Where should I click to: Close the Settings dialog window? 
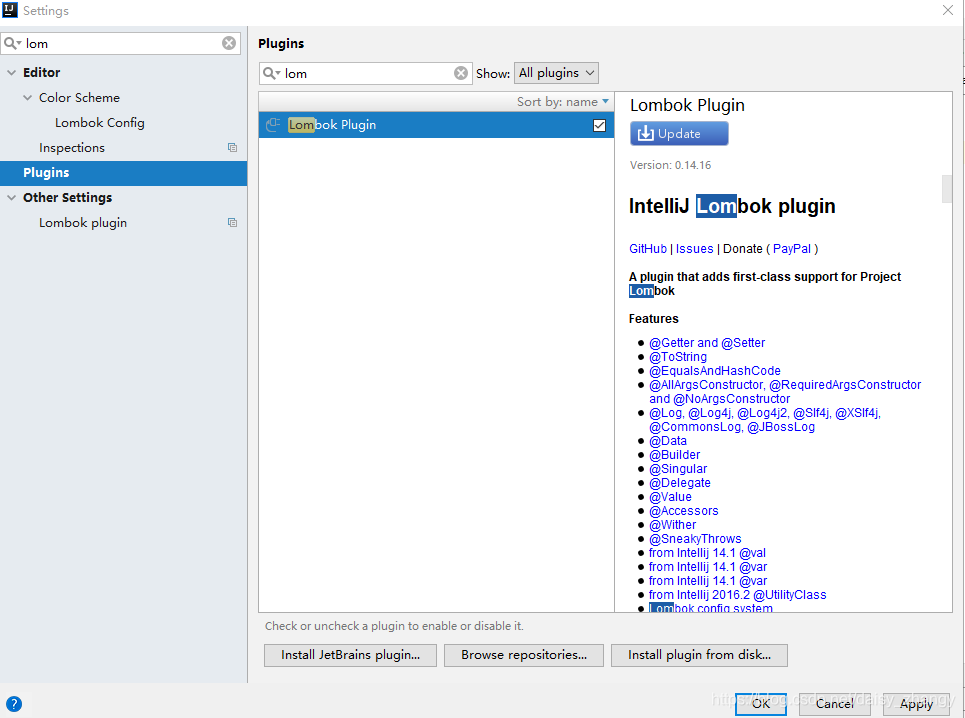[x=948, y=10]
